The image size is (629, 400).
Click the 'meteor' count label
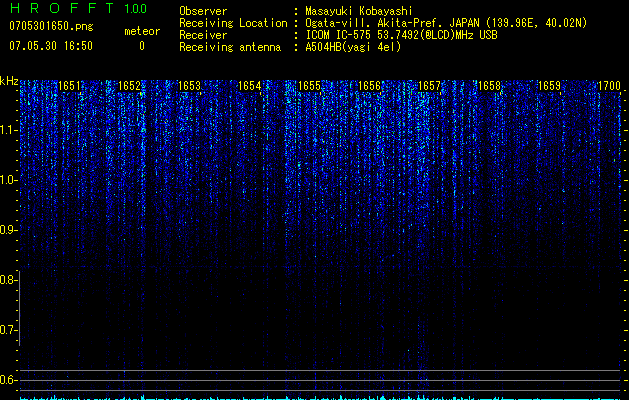click(x=142, y=31)
